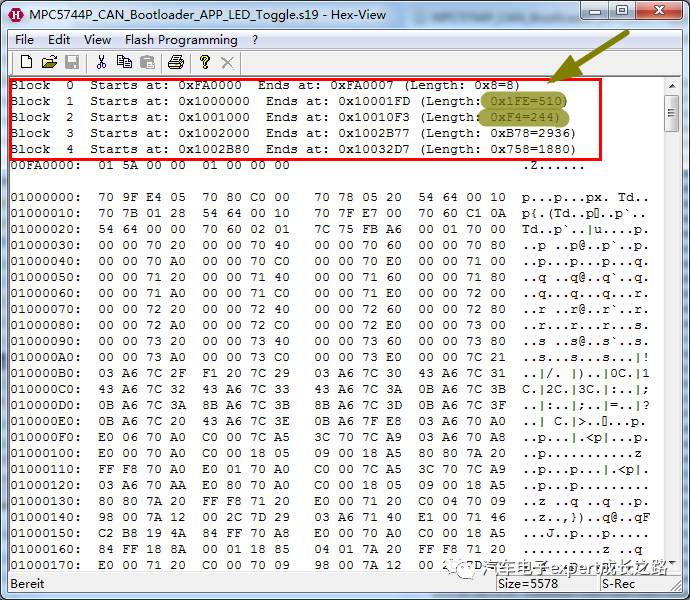Click S-Rec format in status bar

(x=619, y=584)
